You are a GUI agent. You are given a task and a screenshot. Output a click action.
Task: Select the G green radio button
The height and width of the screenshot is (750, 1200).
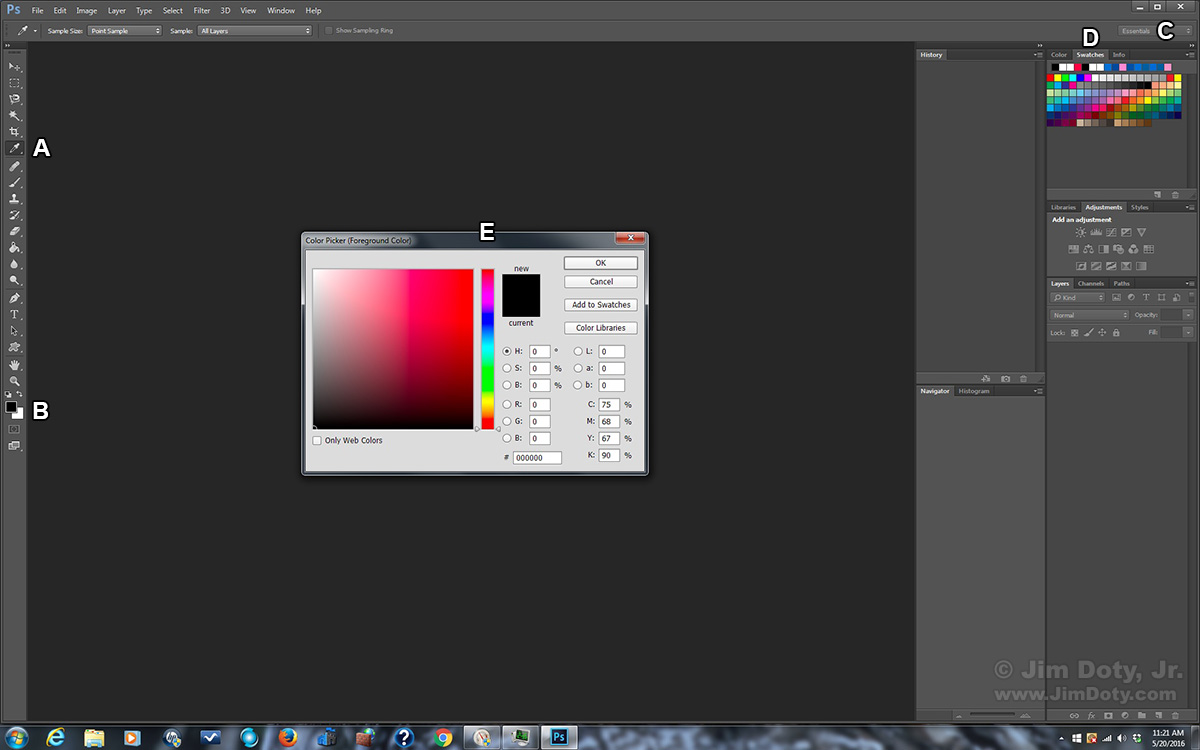click(507, 422)
